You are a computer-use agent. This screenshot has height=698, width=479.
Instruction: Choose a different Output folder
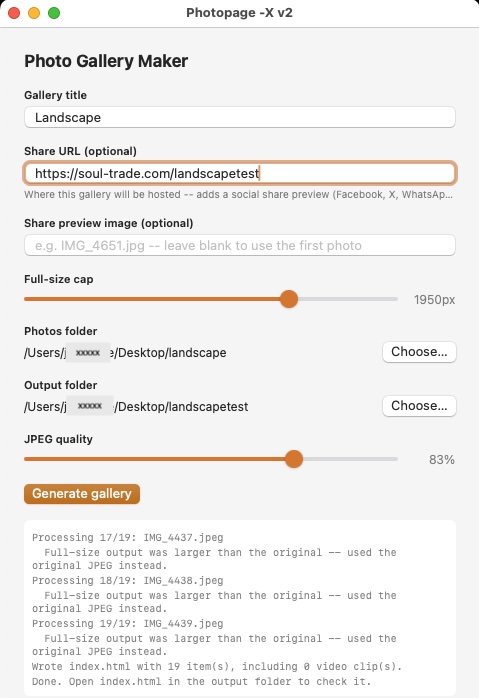point(419,406)
